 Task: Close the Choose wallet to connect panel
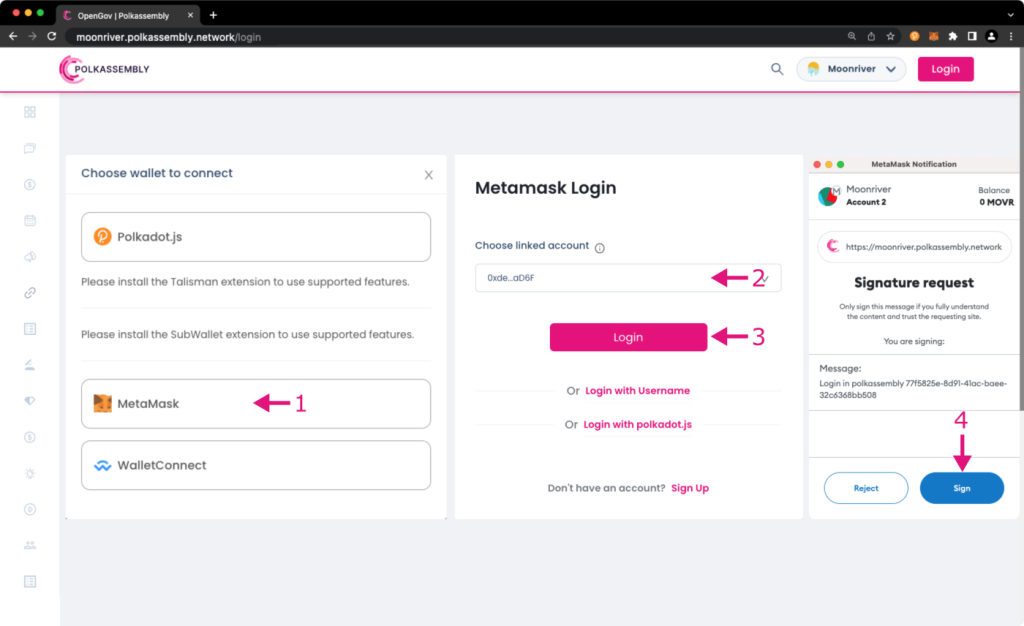(428, 175)
